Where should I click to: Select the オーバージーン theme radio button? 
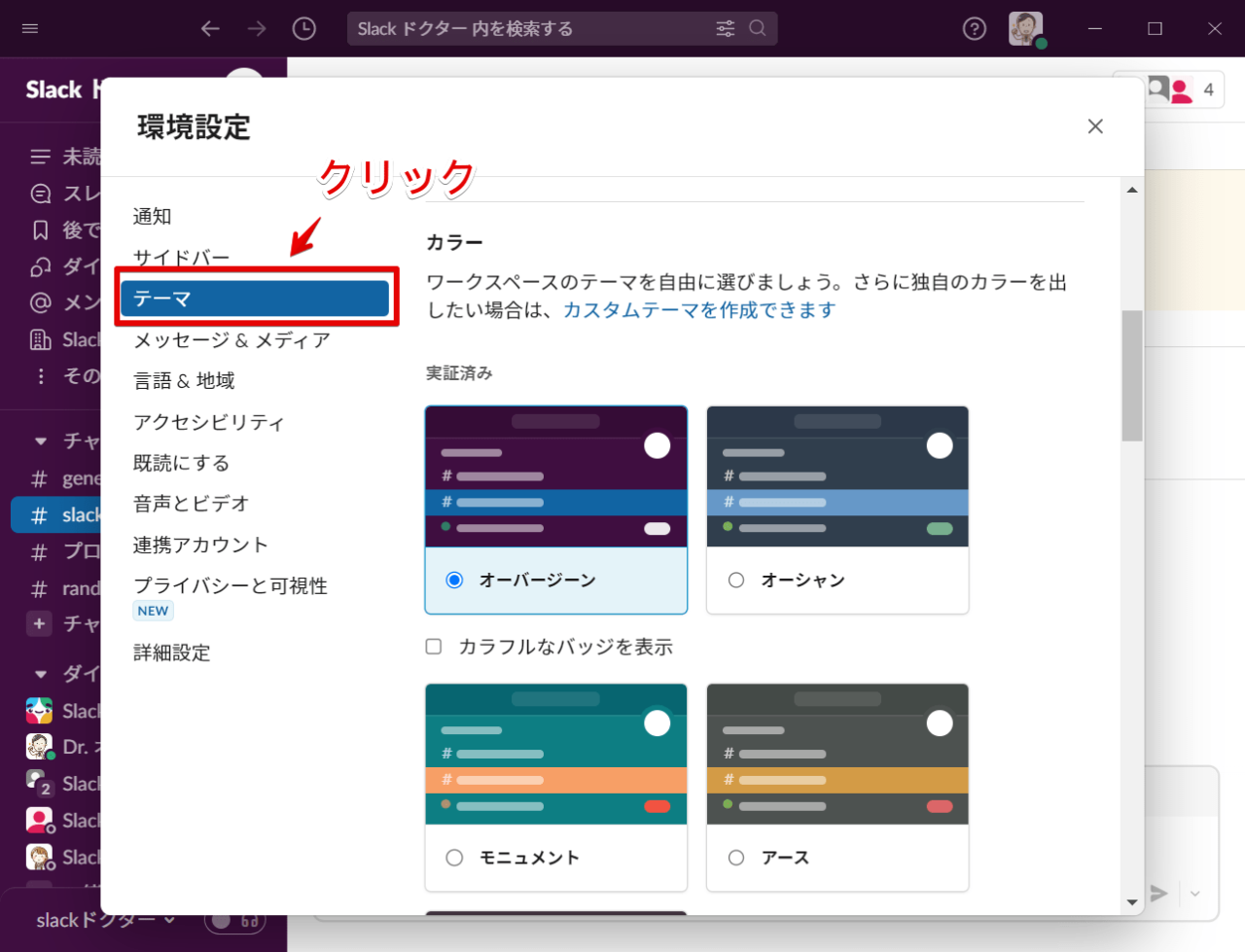point(454,581)
